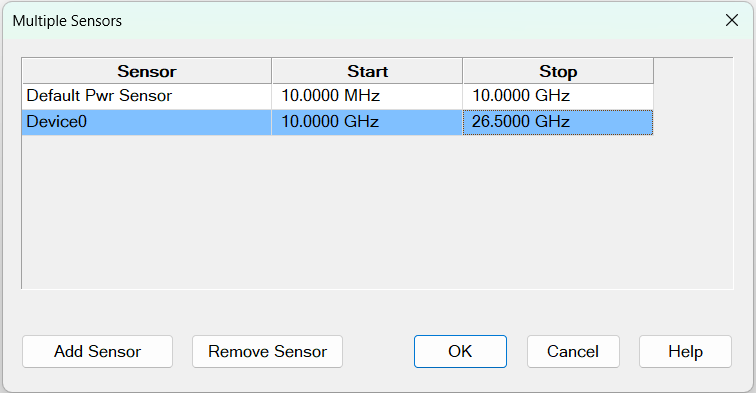Open Help for Multiple Sensors

[686, 352]
